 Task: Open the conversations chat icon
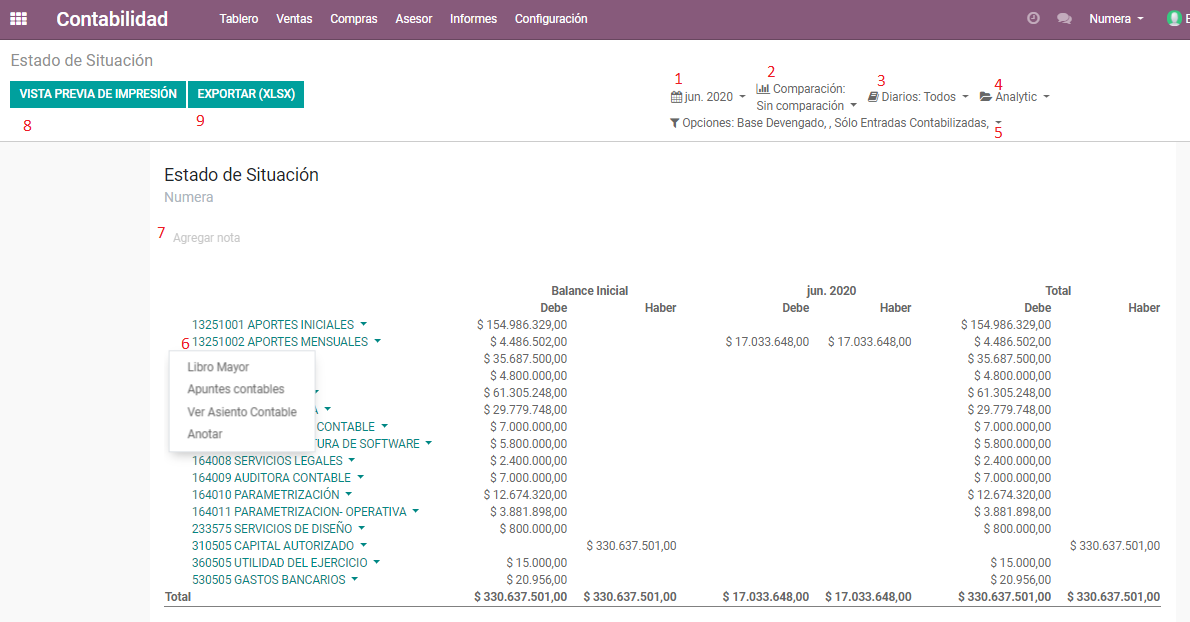(1064, 18)
